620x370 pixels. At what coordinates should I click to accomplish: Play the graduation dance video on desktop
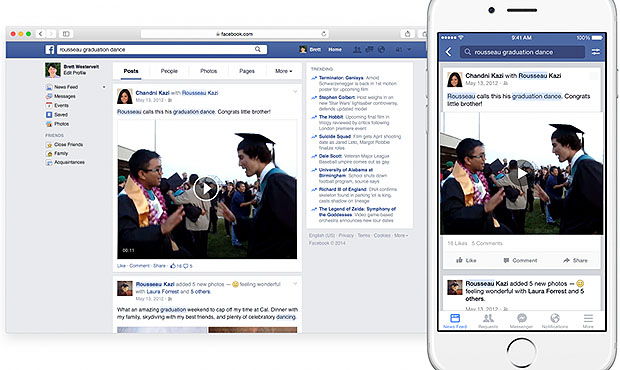point(206,189)
